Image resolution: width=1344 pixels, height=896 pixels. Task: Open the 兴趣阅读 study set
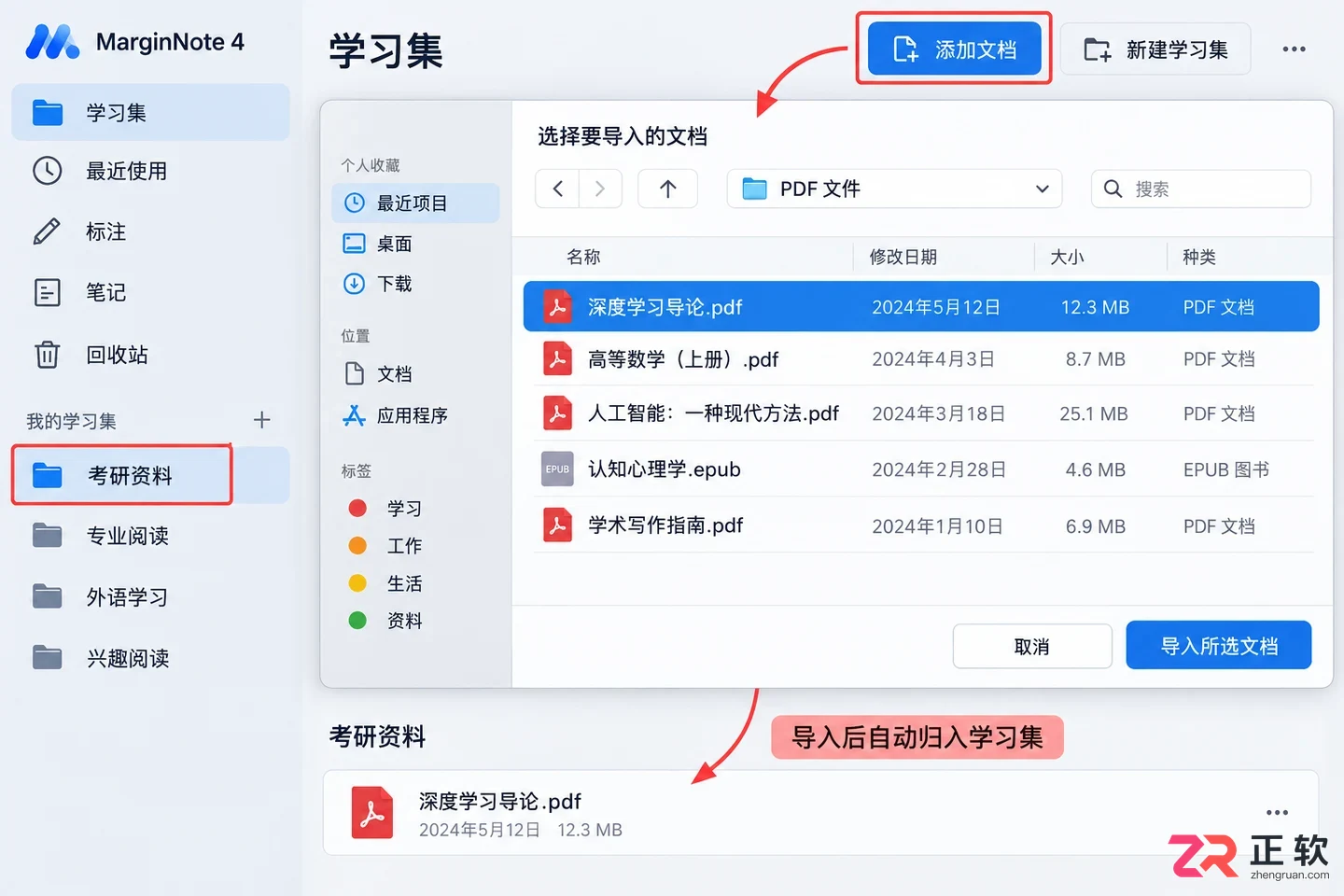coord(150,659)
